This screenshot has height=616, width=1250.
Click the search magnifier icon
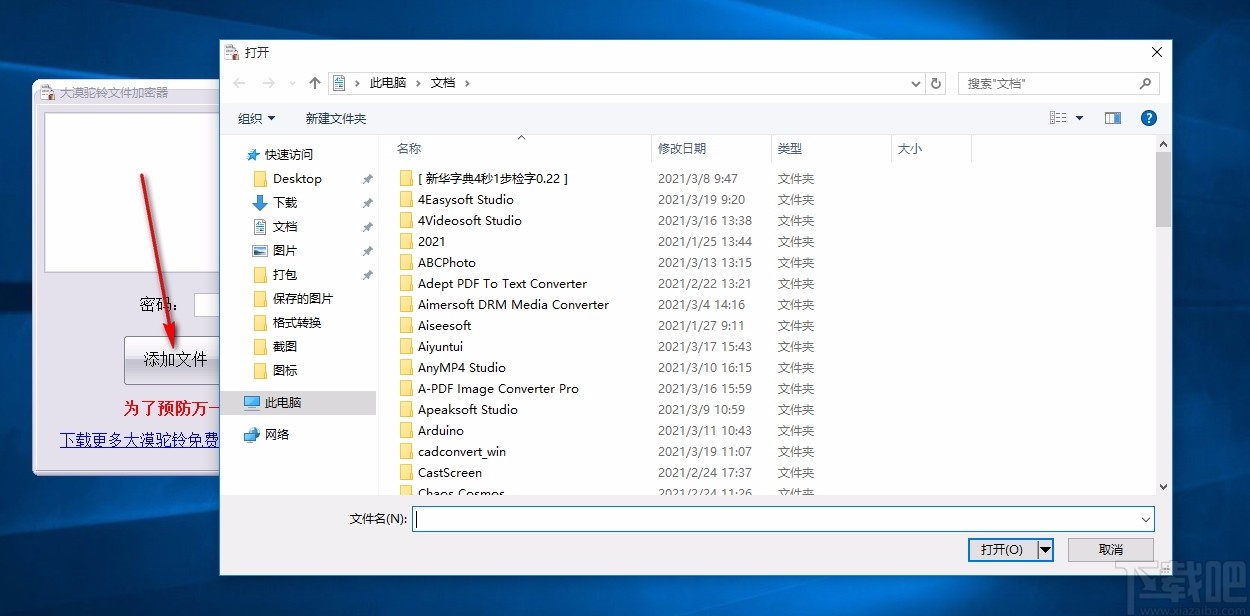1145,83
